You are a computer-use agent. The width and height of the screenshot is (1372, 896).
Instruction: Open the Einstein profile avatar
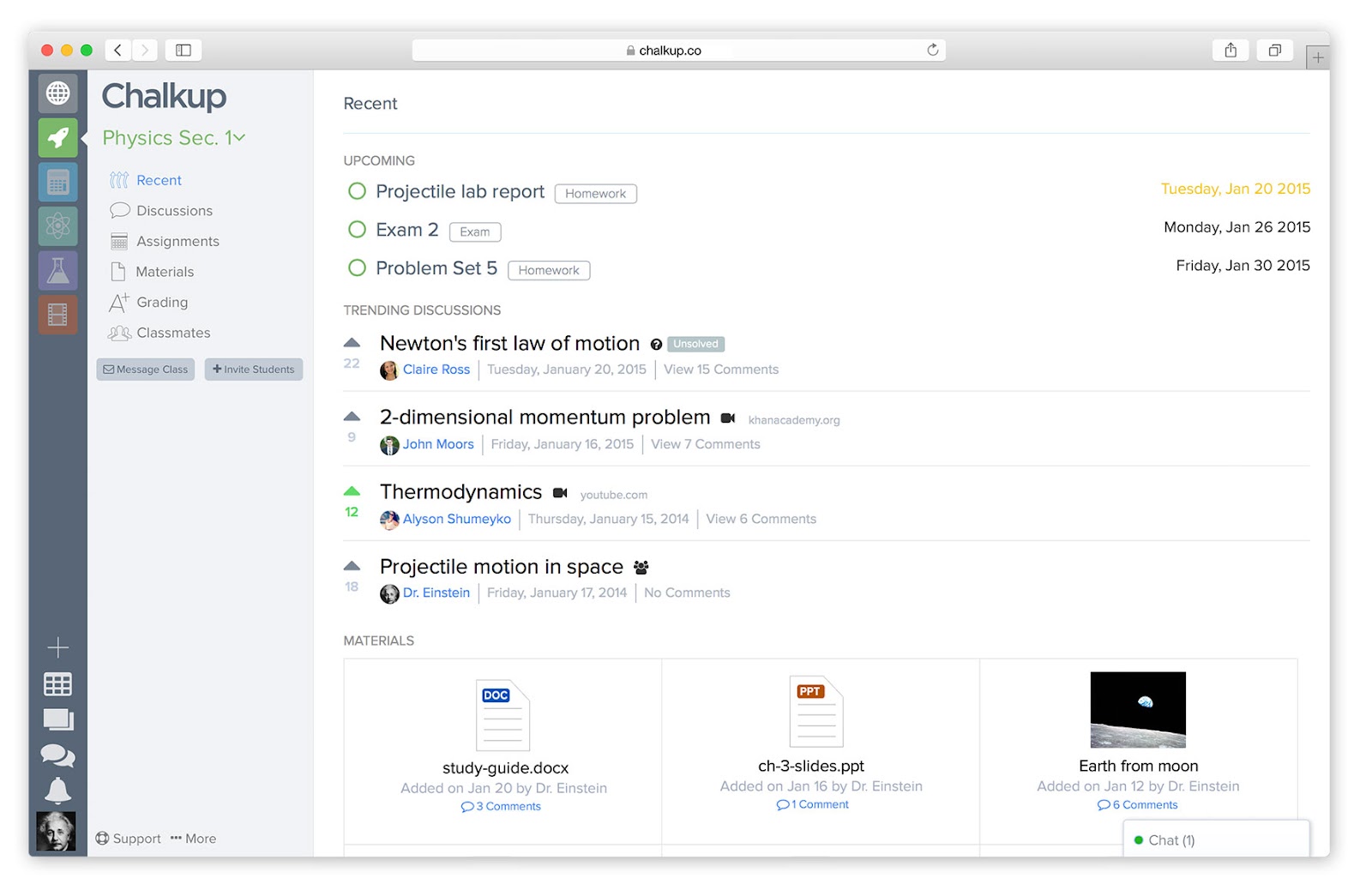tap(56, 832)
